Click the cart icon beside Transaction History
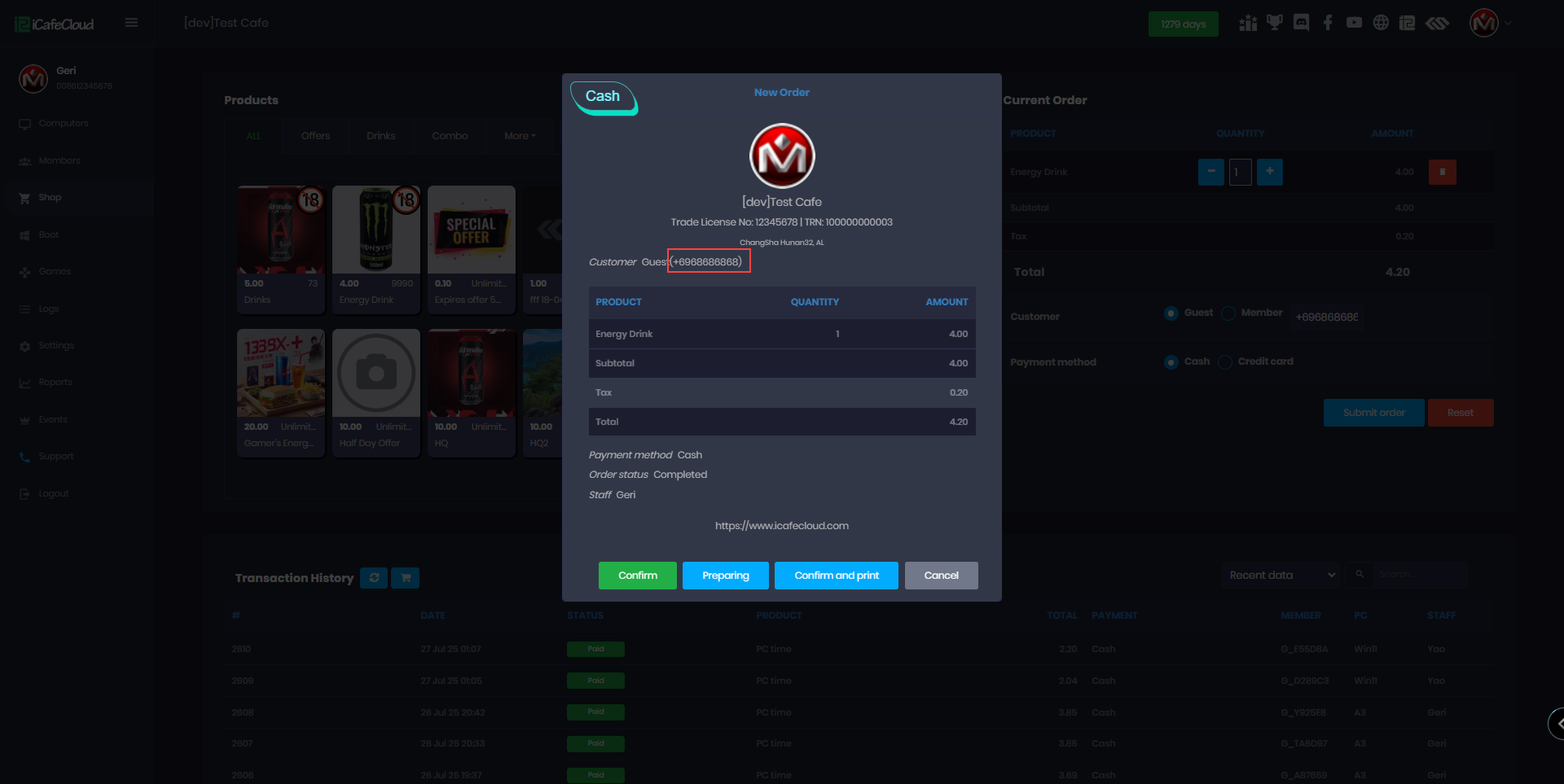Image resolution: width=1564 pixels, height=784 pixels. tap(406, 578)
